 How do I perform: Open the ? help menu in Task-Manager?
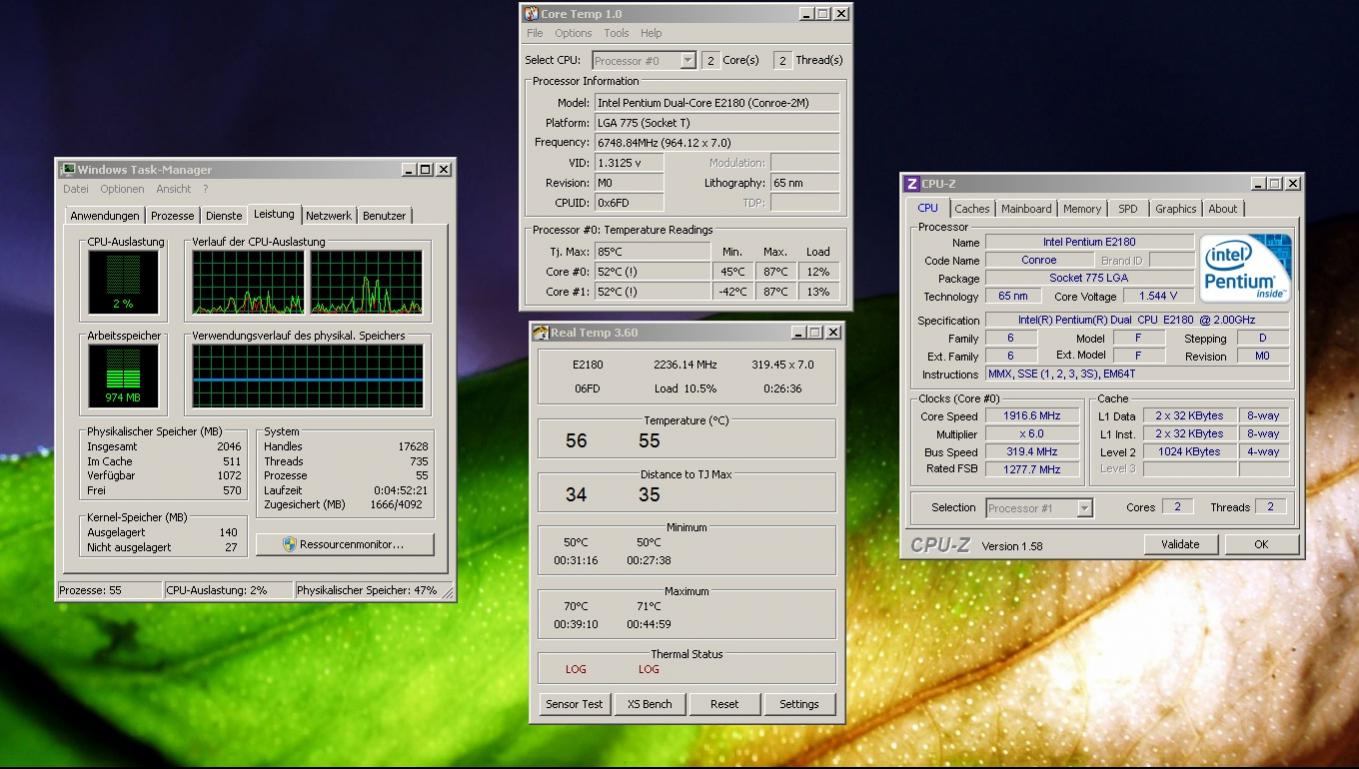click(x=205, y=189)
